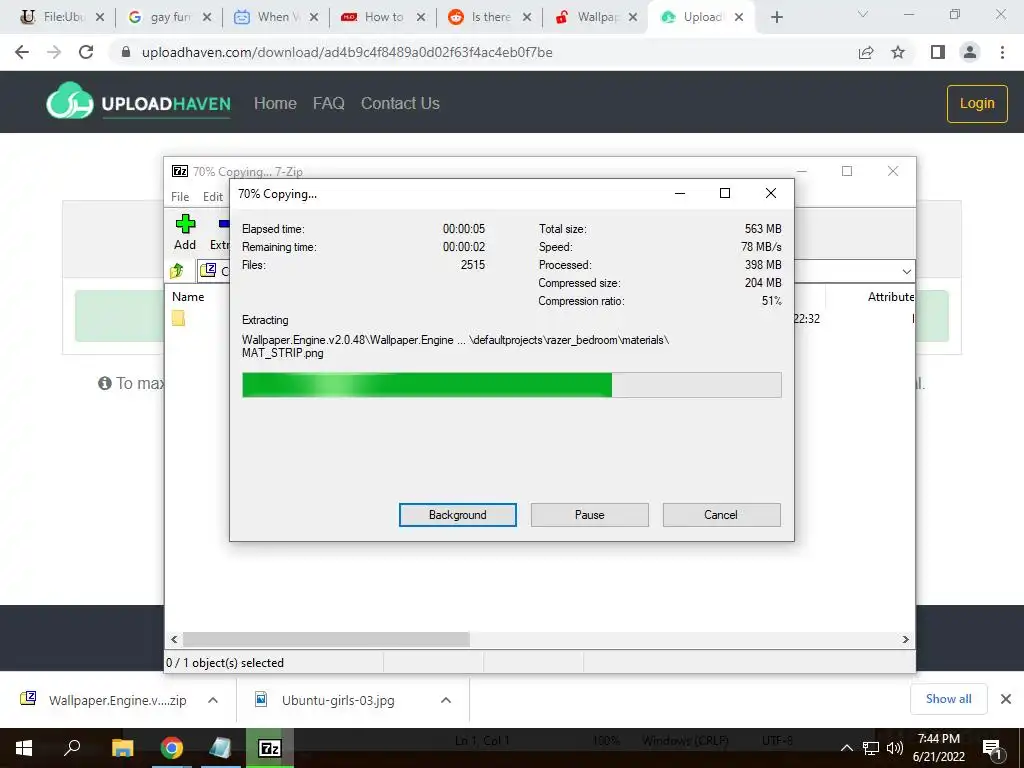The height and width of the screenshot is (768, 1024).
Task: Close the Wallpap tab
Action: [x=633, y=18]
